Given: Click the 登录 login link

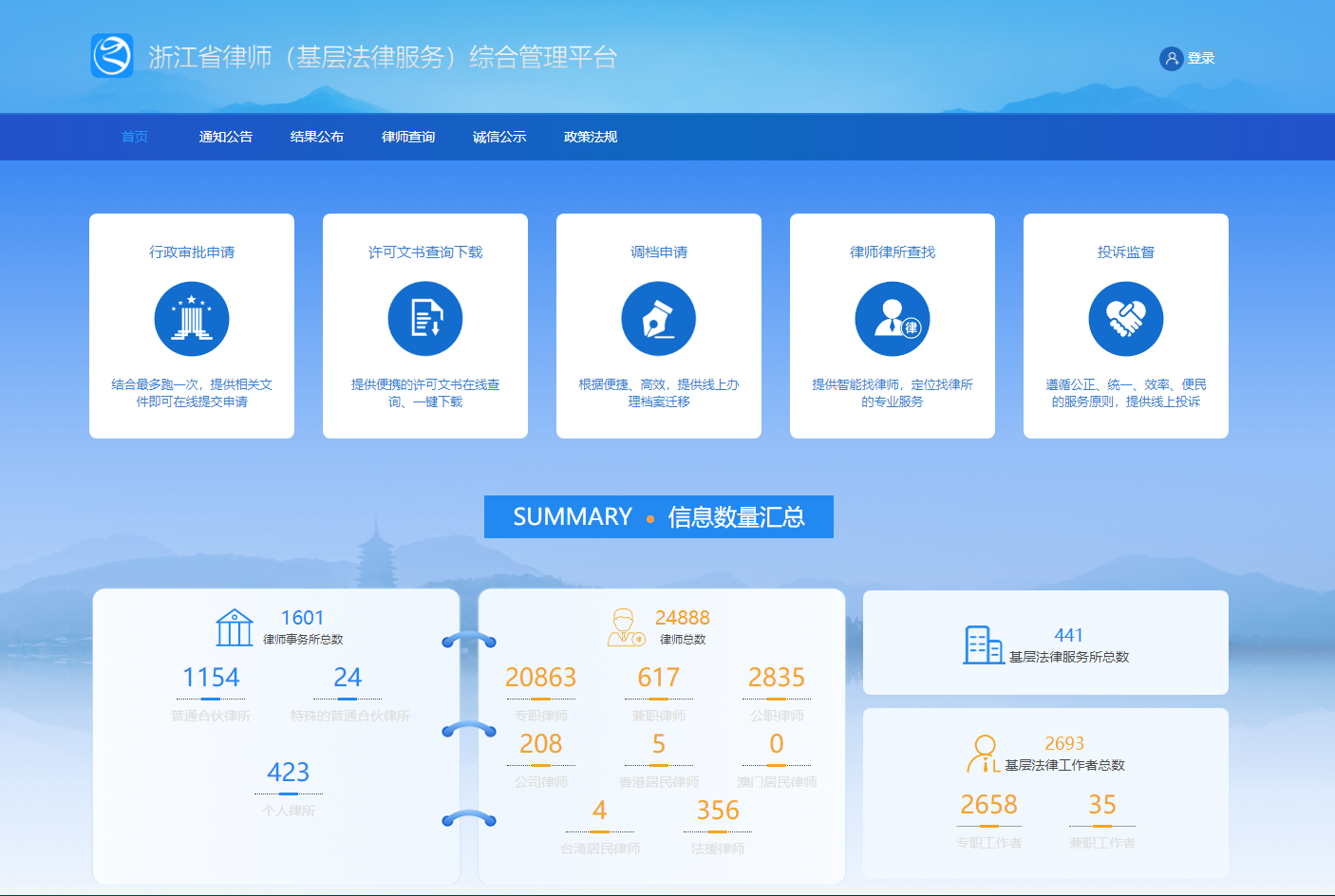Looking at the screenshot, I should point(1200,59).
